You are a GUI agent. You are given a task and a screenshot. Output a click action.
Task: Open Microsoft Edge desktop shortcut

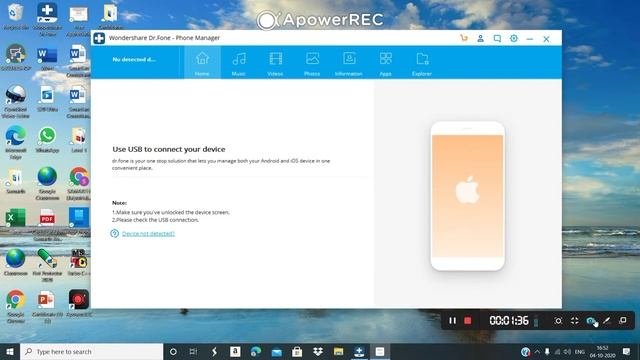[x=16, y=142]
